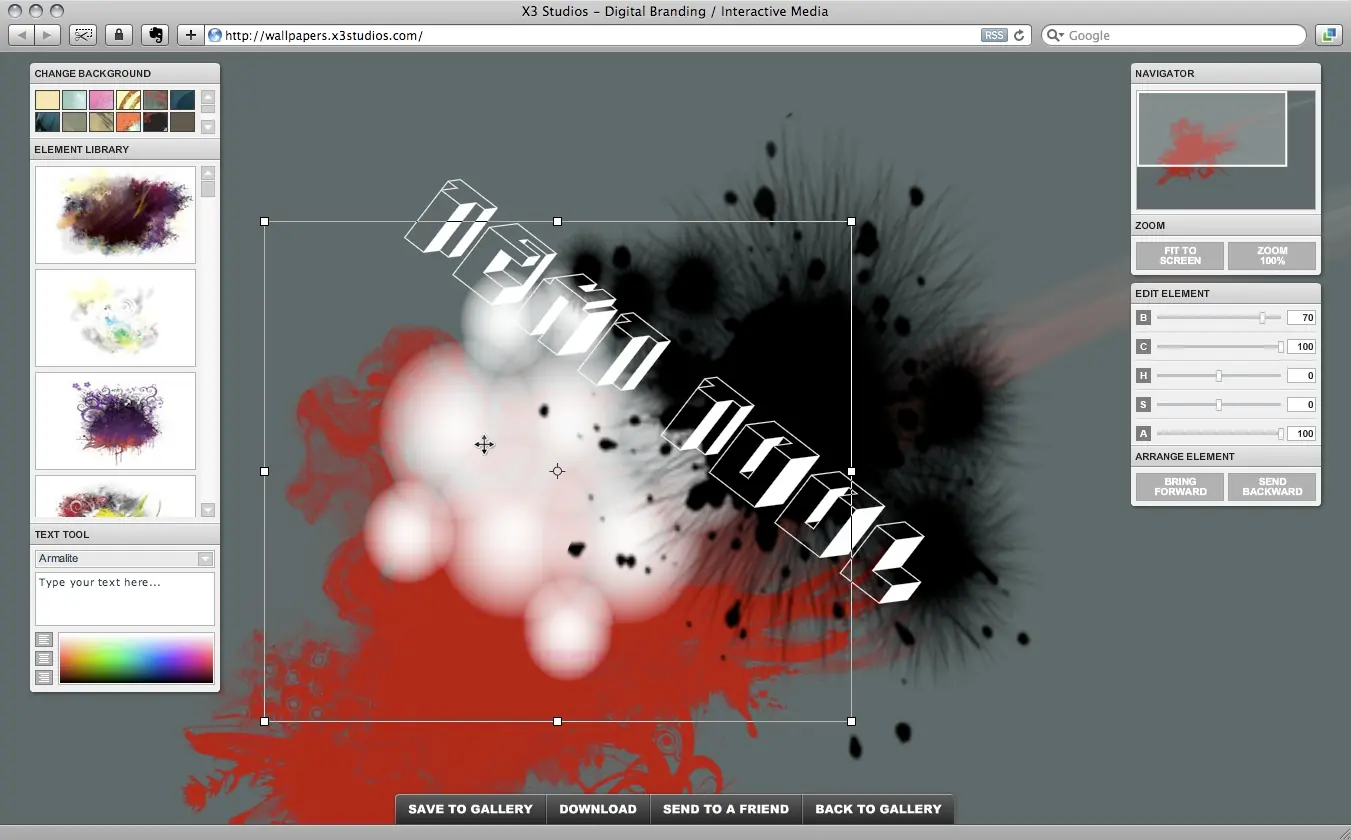Click the Evernote elephant toolbar icon
This screenshot has height=840, width=1351.
(x=155, y=35)
